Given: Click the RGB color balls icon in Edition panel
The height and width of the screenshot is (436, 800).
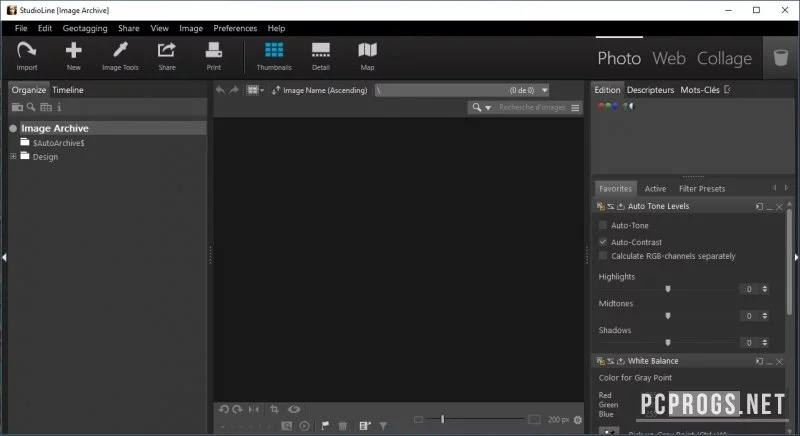Looking at the screenshot, I should (x=608, y=106).
